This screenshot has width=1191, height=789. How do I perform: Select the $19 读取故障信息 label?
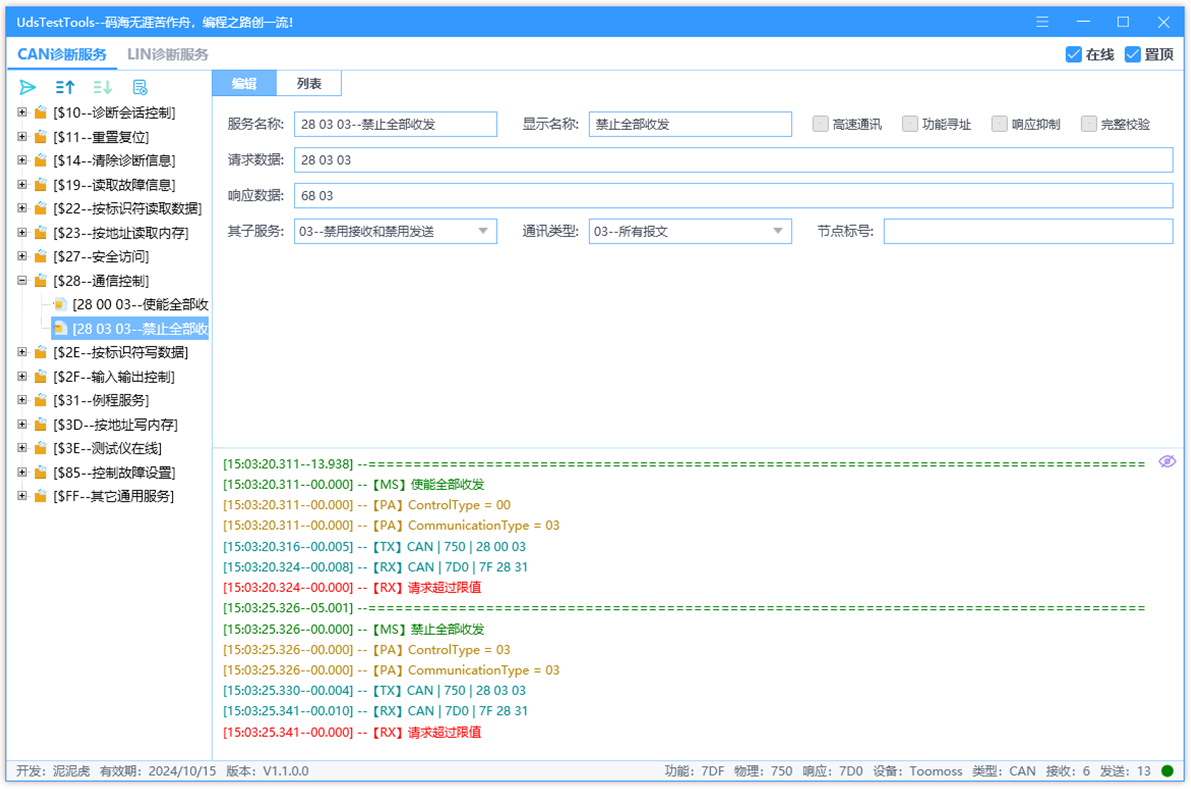114,185
